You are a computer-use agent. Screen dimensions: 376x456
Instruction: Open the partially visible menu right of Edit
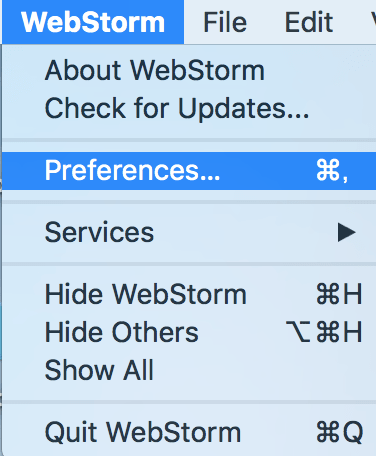[x=373, y=22]
